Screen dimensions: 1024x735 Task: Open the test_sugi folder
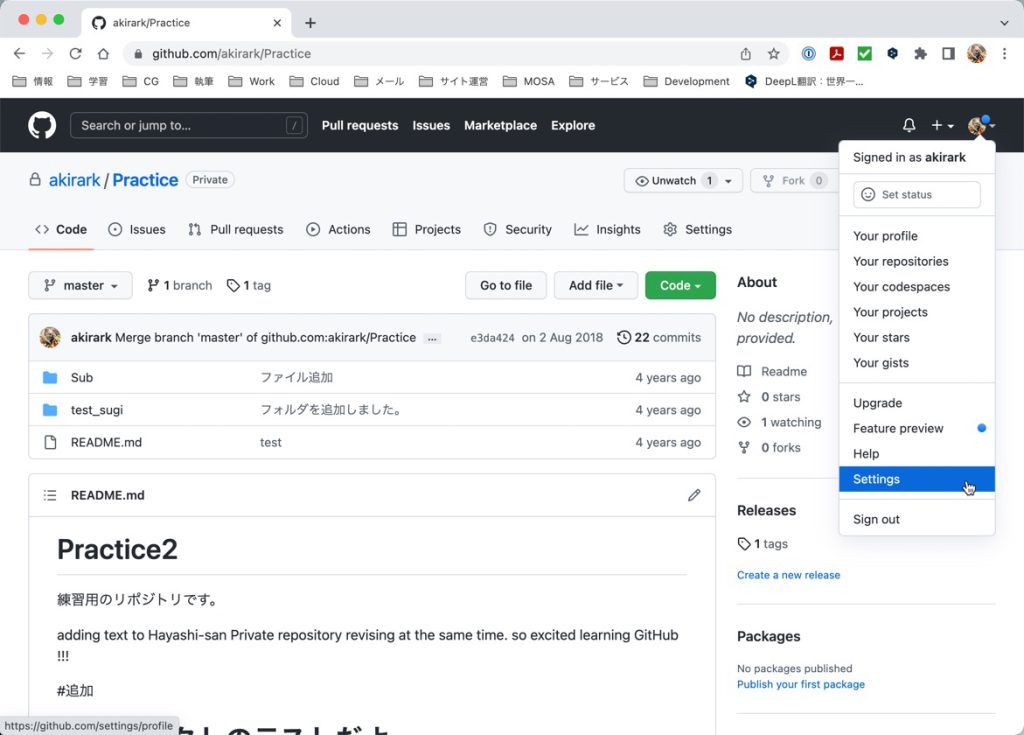tap(97, 410)
